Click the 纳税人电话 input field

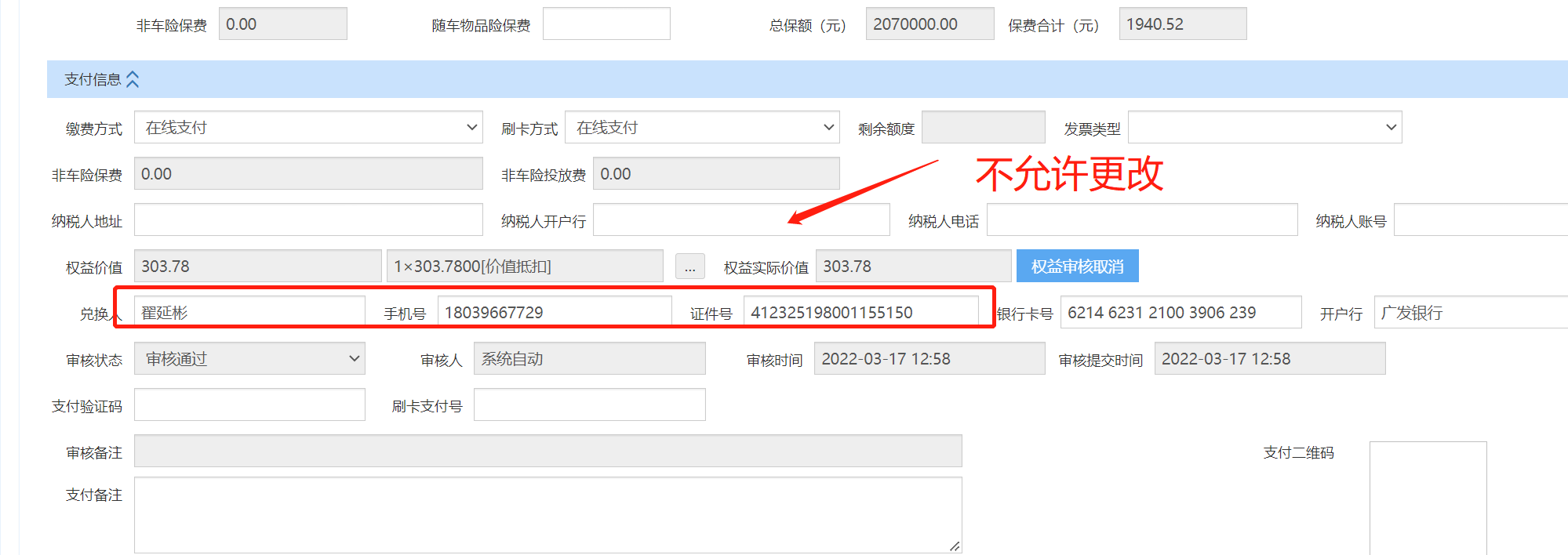[x=1142, y=219]
